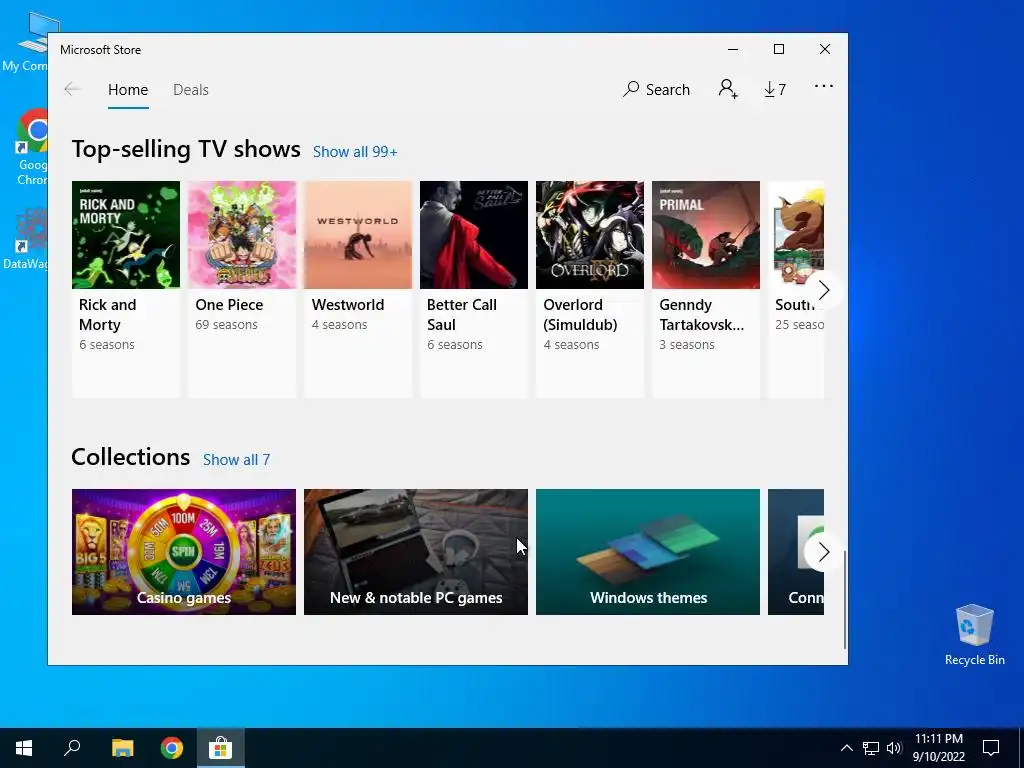1024x768 pixels.
Task: Click the Genndy Tartakovsk... title text
Action: click(701, 315)
